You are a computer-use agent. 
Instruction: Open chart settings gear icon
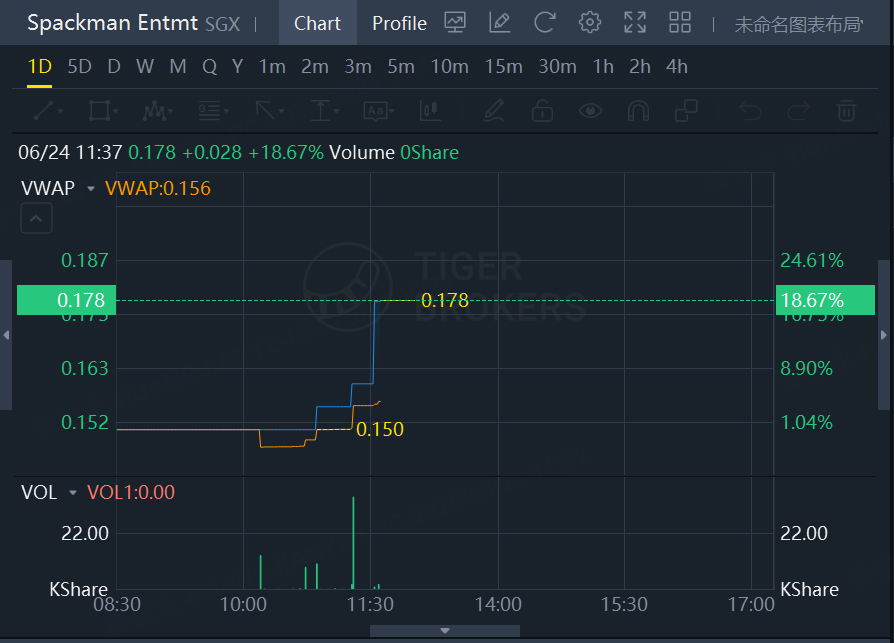pos(590,23)
